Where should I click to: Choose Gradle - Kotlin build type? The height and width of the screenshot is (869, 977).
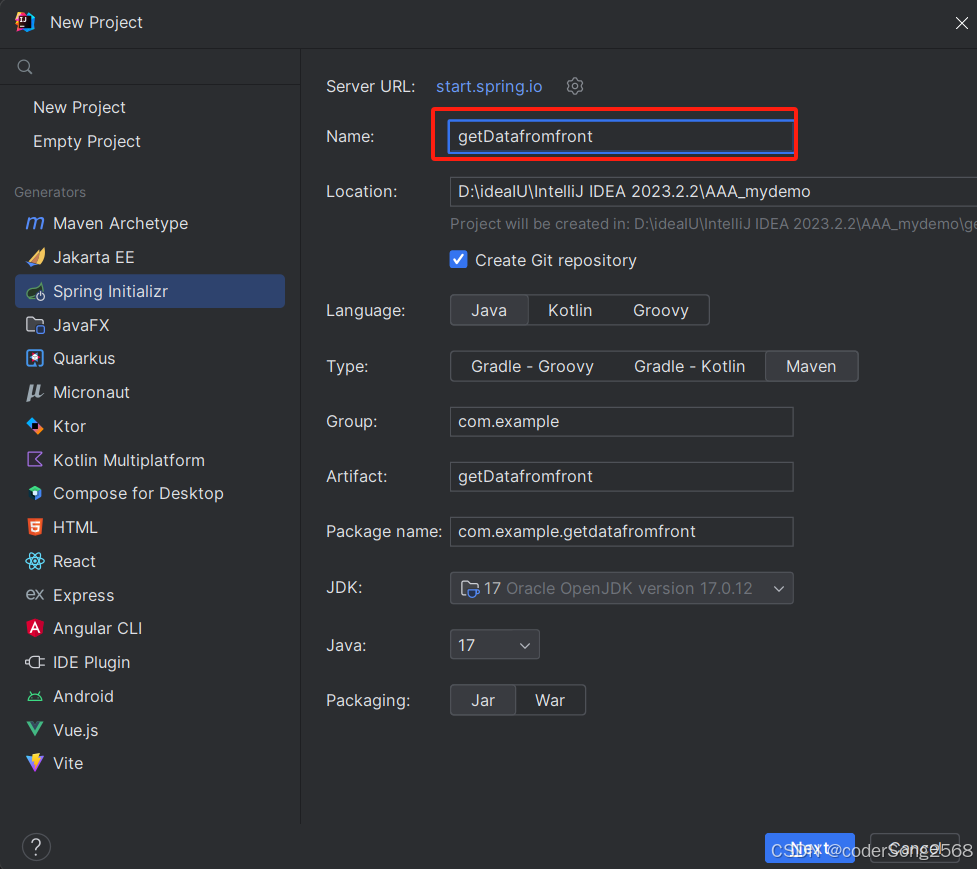click(x=689, y=366)
